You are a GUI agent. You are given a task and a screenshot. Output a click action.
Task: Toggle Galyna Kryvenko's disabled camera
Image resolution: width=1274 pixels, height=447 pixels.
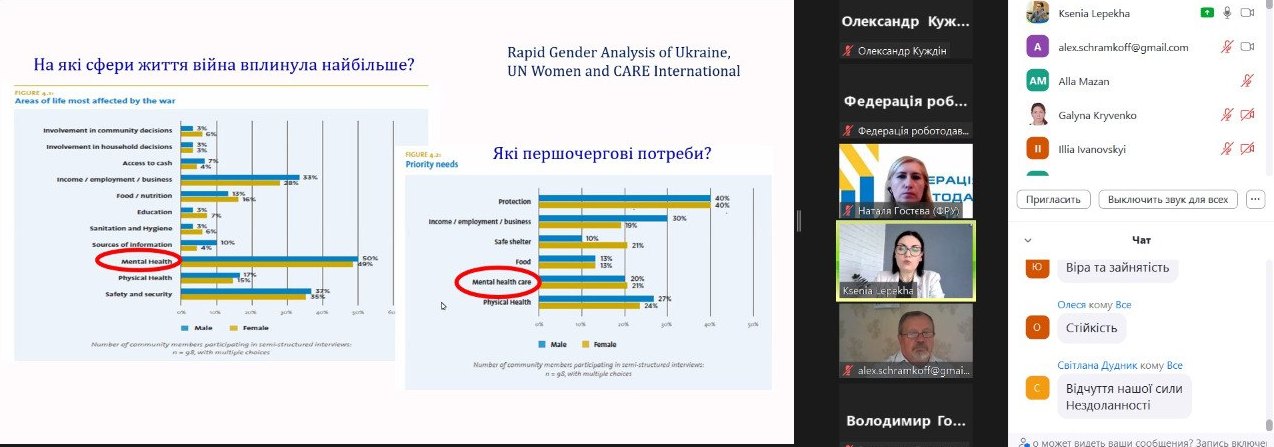[1247, 115]
